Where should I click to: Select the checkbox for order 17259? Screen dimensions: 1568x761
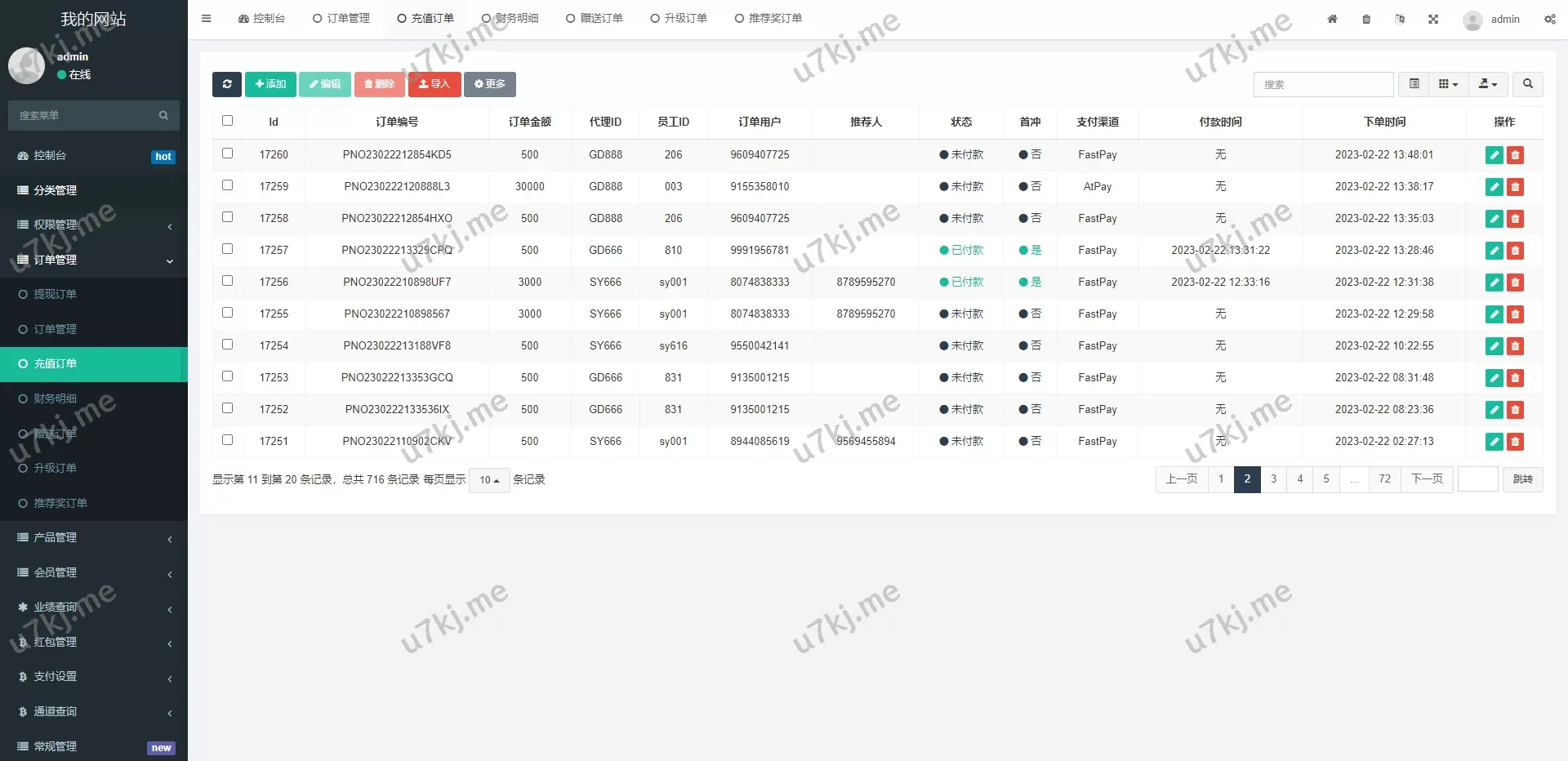click(228, 185)
